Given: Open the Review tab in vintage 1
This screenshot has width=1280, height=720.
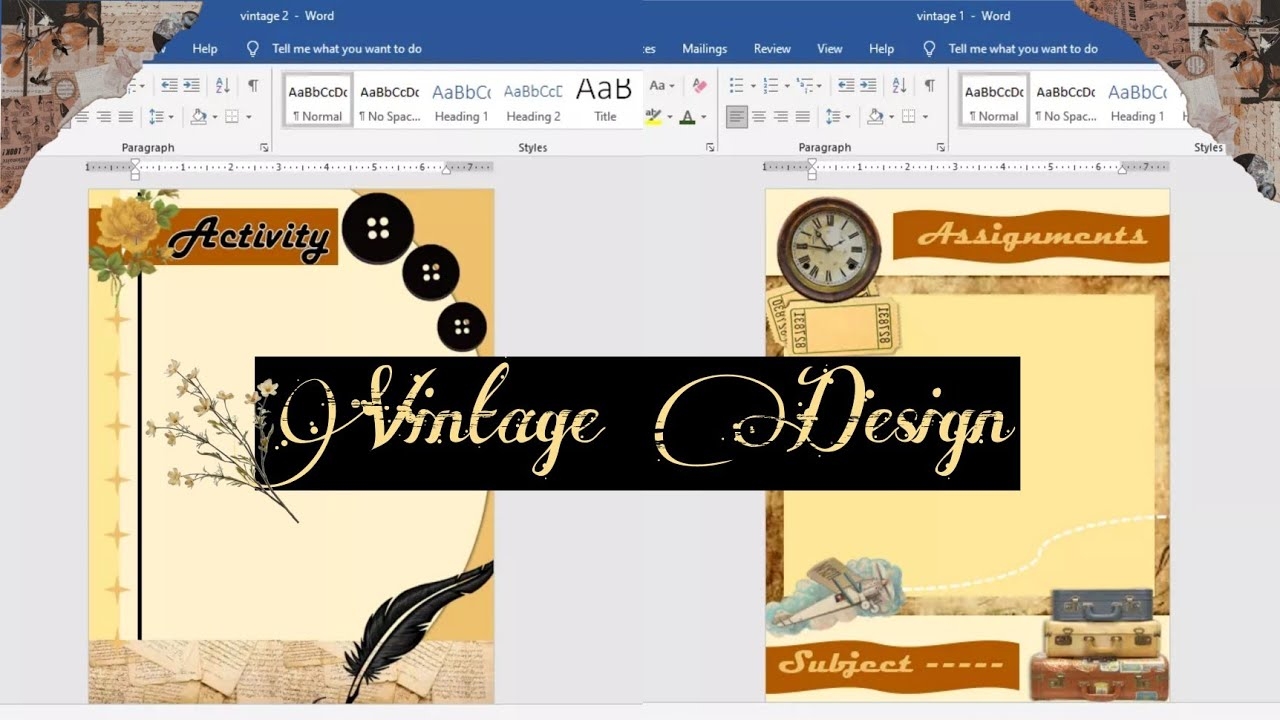Looking at the screenshot, I should 771,48.
